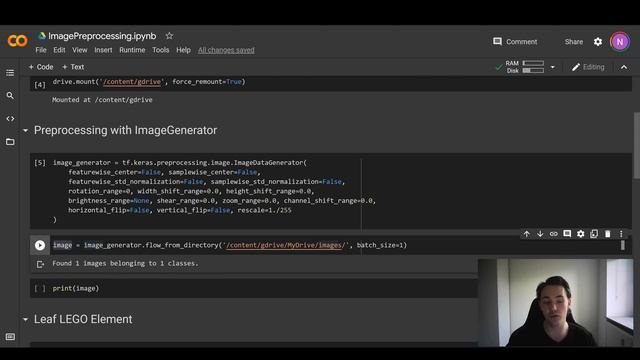Click the vertical notebook scrollbar

(636, 145)
